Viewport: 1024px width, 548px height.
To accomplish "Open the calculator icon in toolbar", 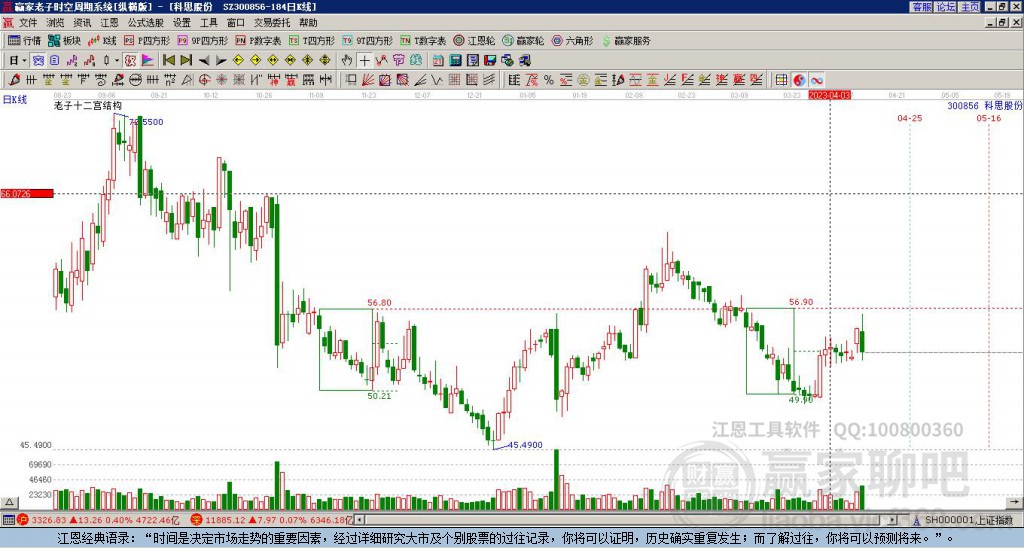I will pos(455,60).
